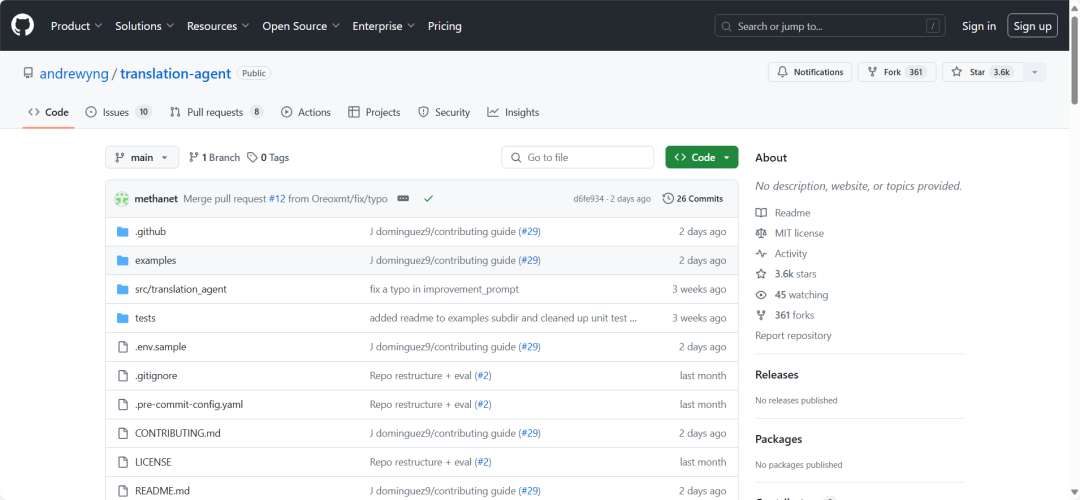The image size is (1080, 500).
Task: Open the Packages heading link
Action: tap(778, 439)
